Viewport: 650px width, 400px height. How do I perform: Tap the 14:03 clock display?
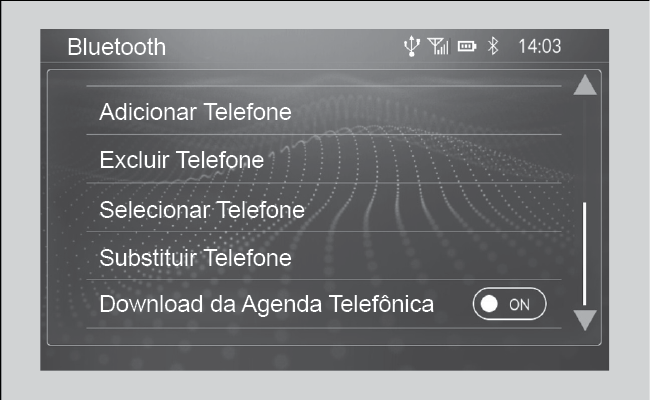pos(540,46)
